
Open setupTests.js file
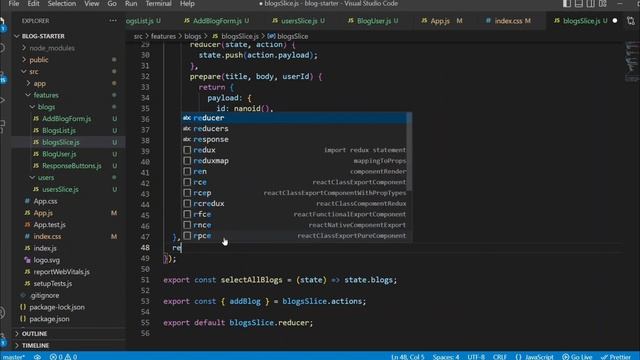53,284
